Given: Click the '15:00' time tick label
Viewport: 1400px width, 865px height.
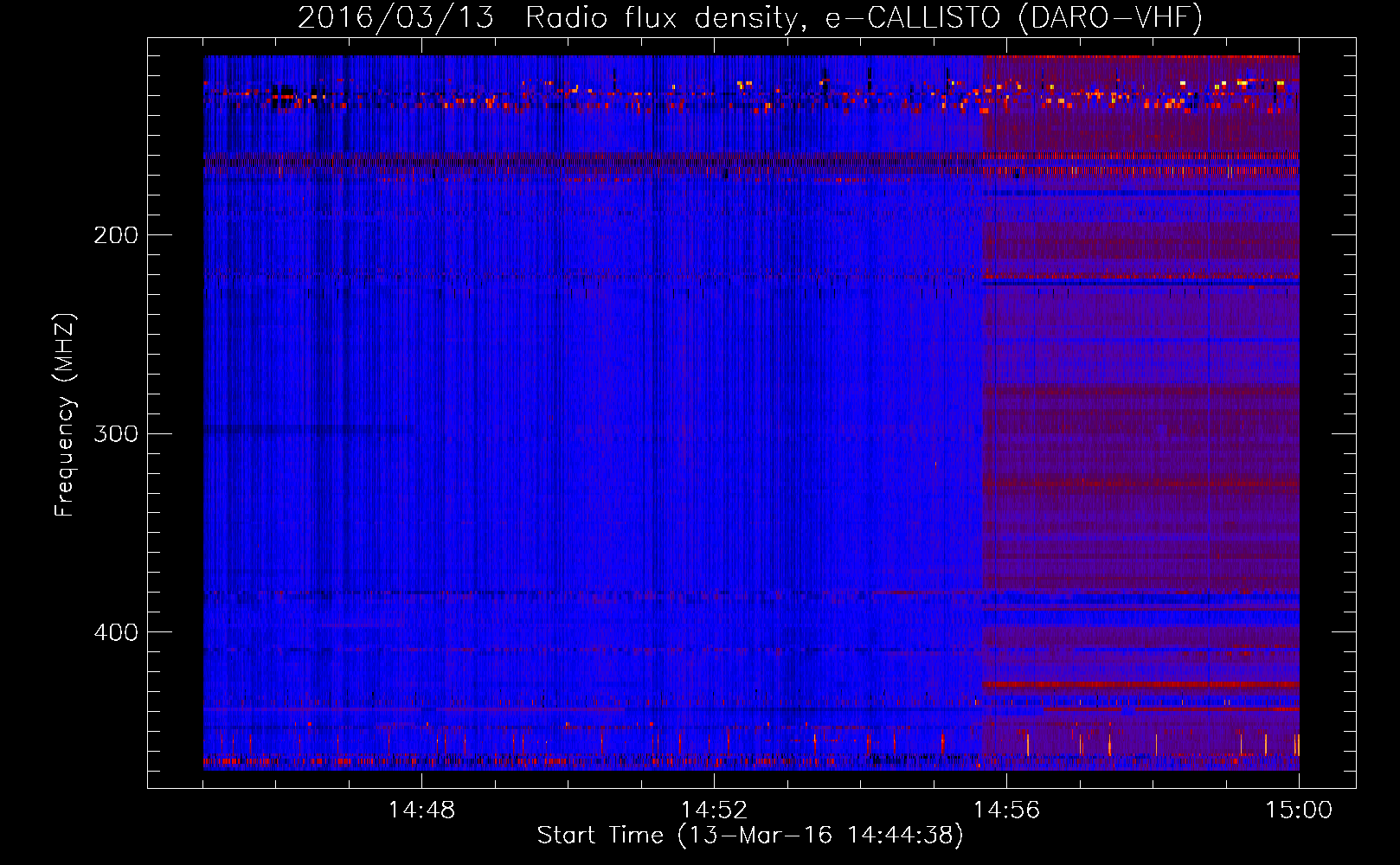Looking at the screenshot, I should click(1299, 811).
